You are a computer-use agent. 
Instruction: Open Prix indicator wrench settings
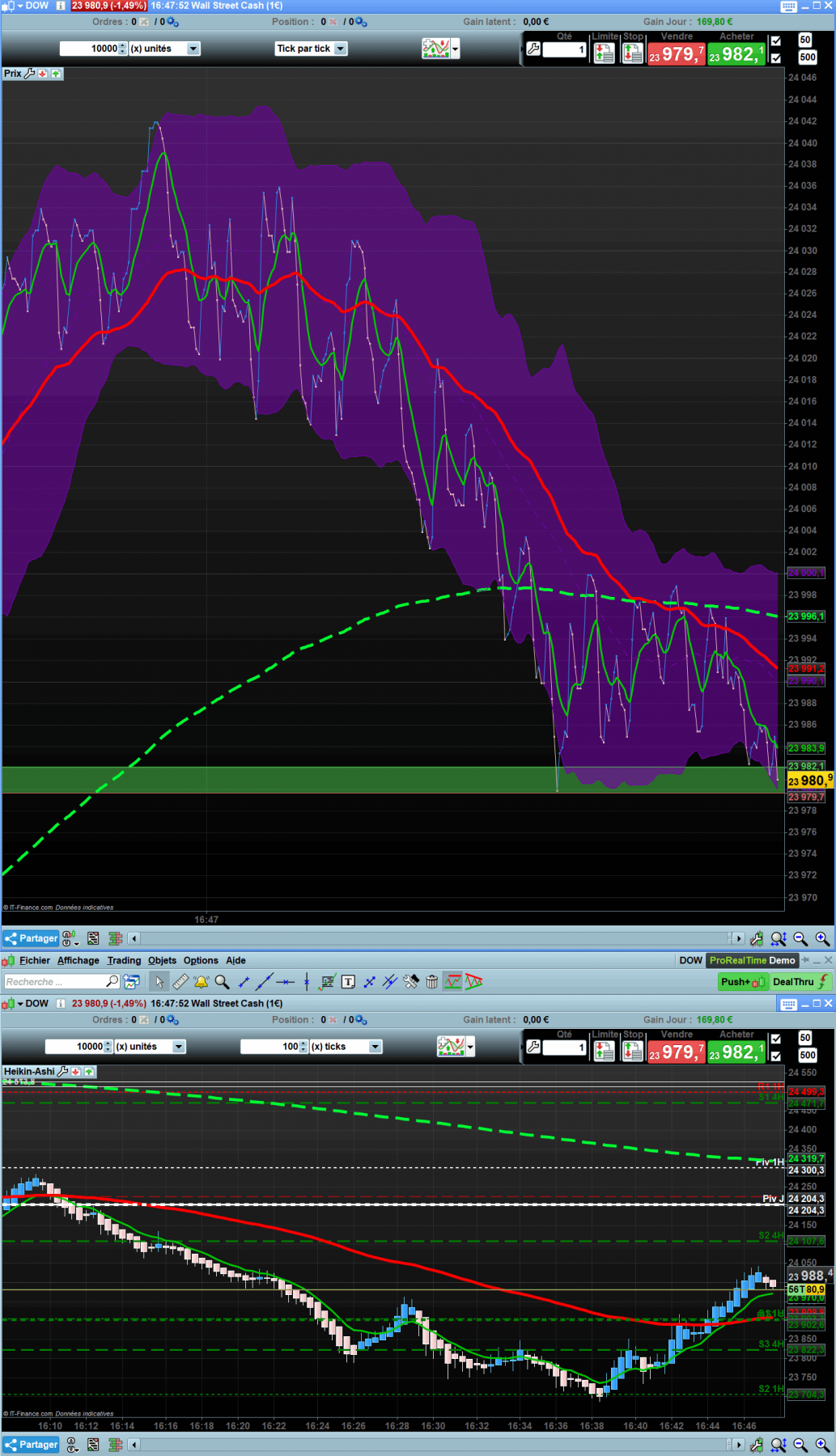point(30,74)
